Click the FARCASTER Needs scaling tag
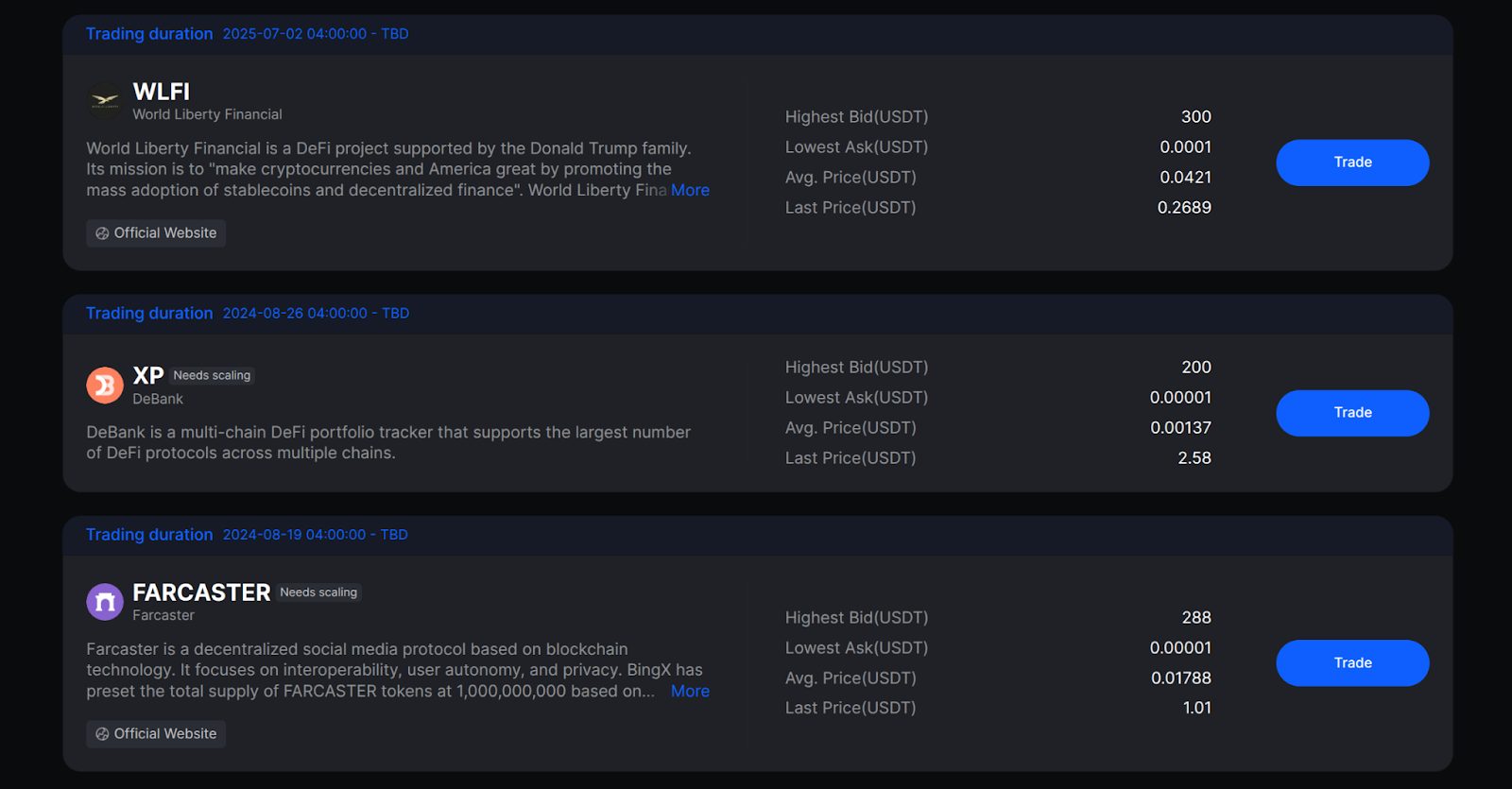 click(x=318, y=592)
